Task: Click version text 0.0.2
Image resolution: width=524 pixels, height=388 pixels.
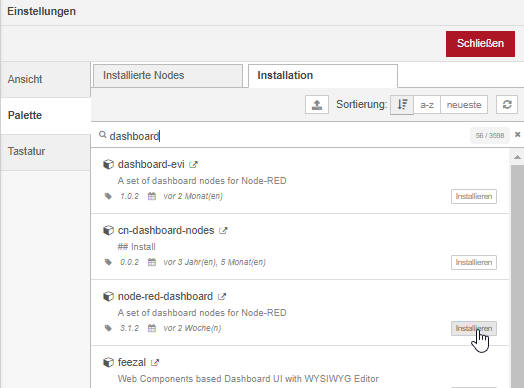Action: pyautogui.click(x=129, y=262)
